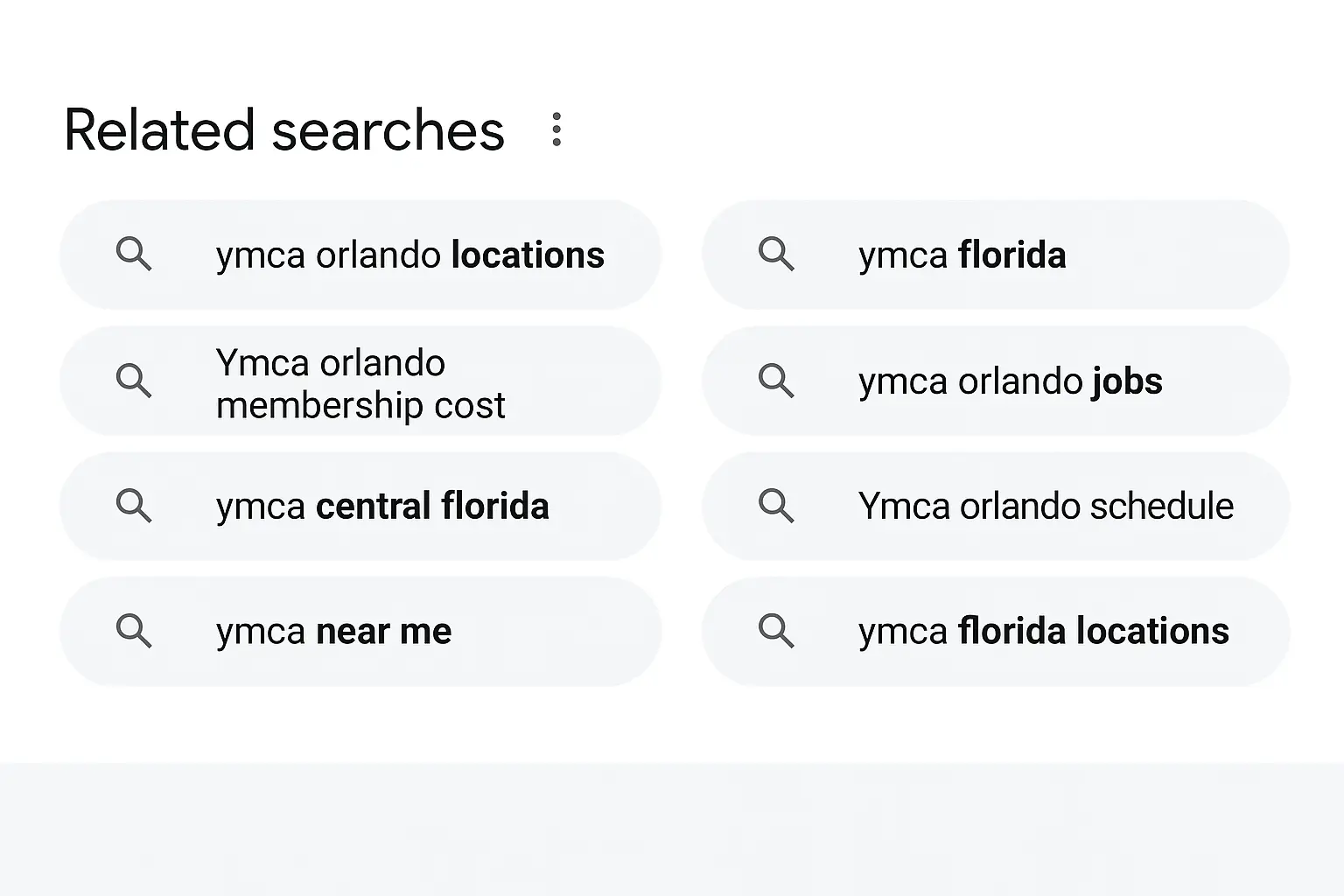The width and height of the screenshot is (1344, 896).
Task: Click the magnifier icon beside "ymca near me"
Action: pos(134,631)
